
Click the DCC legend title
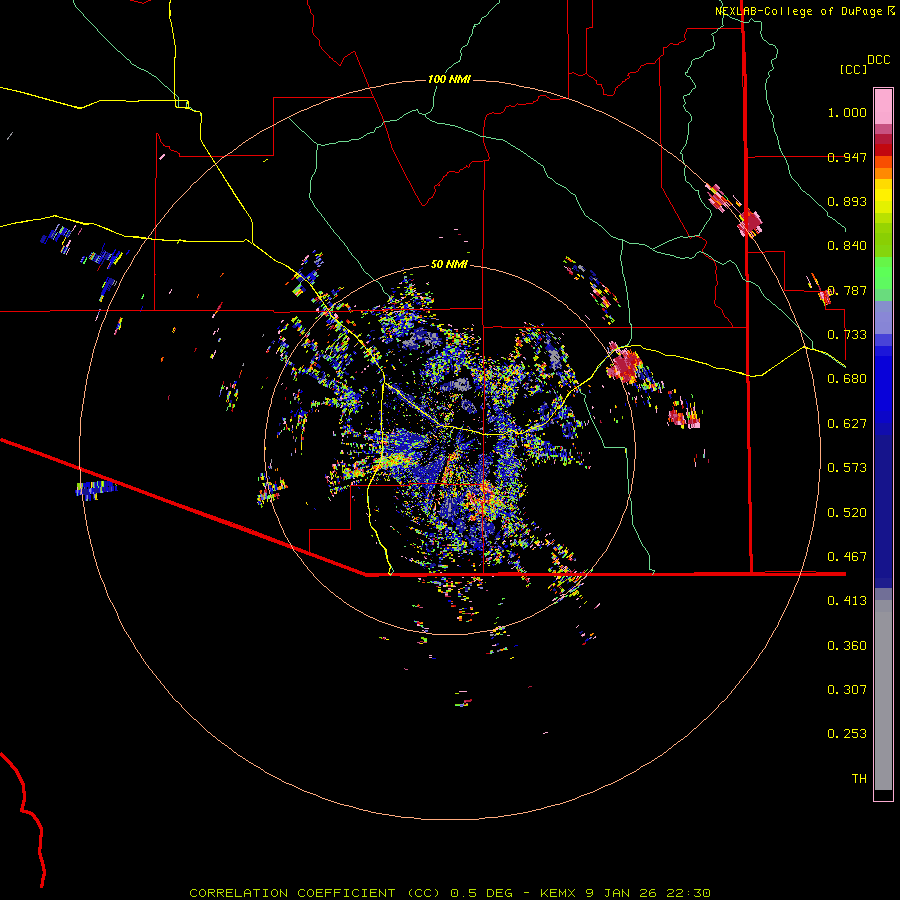[x=878, y=60]
